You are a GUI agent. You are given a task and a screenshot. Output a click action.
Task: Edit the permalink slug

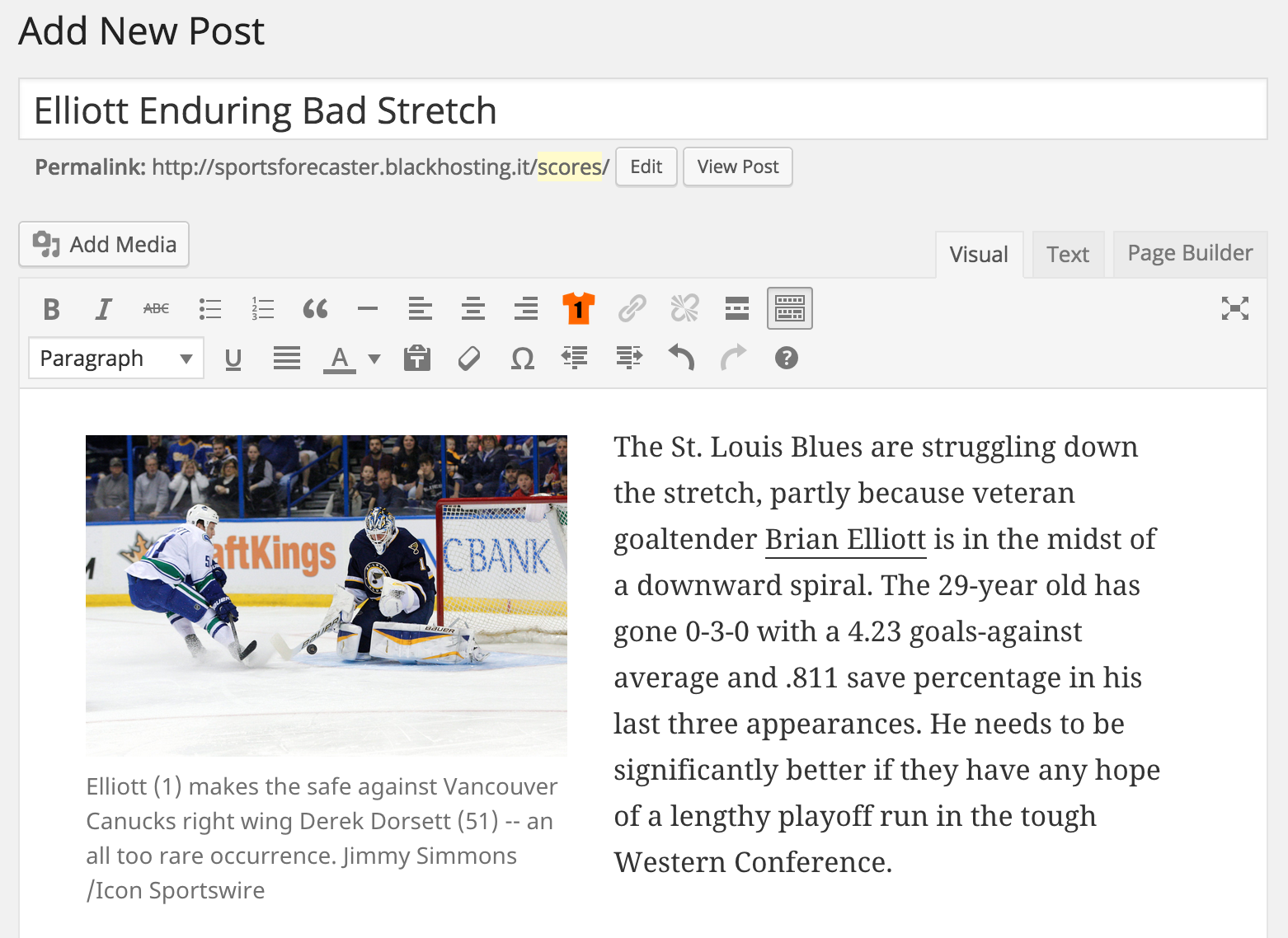pos(646,167)
